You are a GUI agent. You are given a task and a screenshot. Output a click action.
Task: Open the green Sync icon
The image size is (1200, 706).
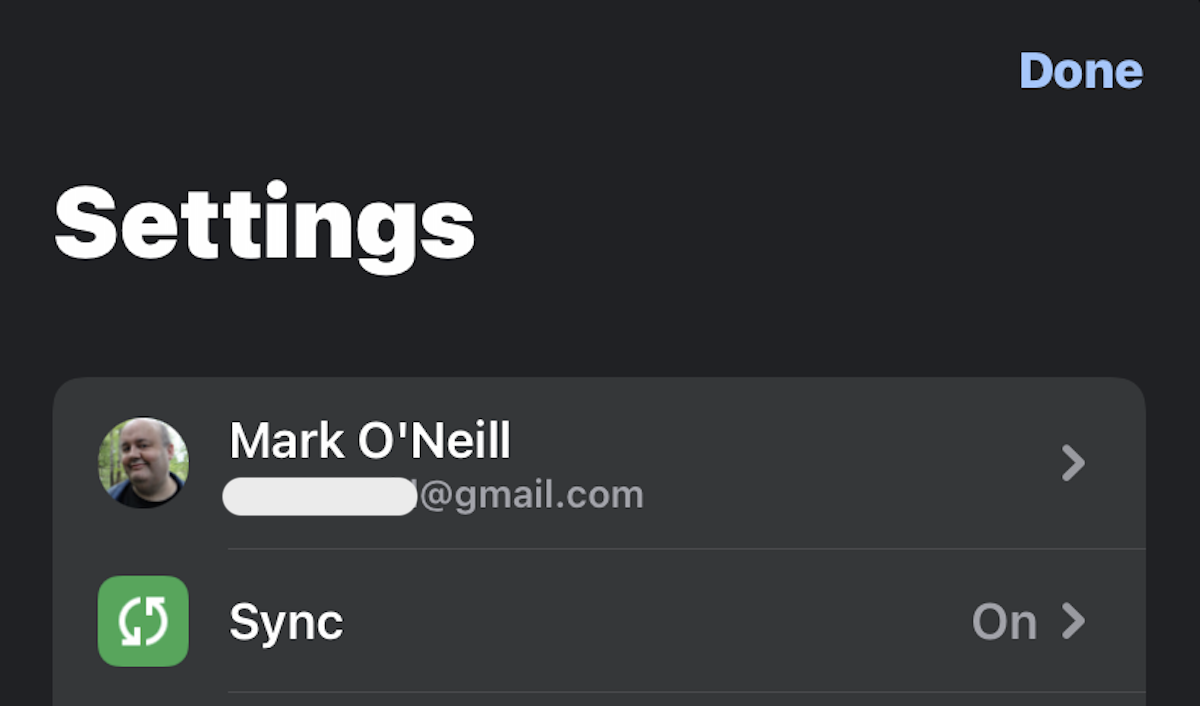pyautogui.click(x=143, y=621)
